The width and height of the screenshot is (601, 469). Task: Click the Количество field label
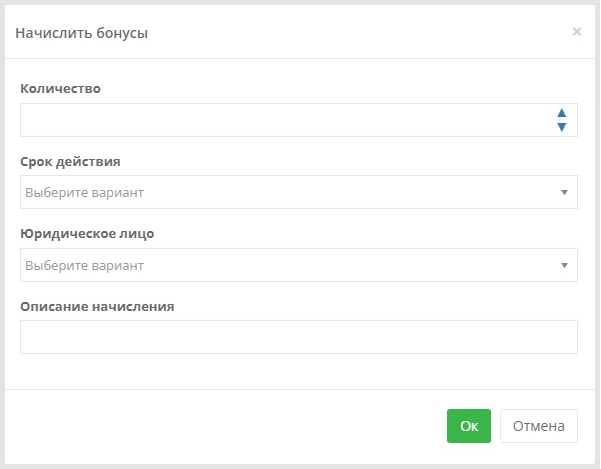click(61, 89)
